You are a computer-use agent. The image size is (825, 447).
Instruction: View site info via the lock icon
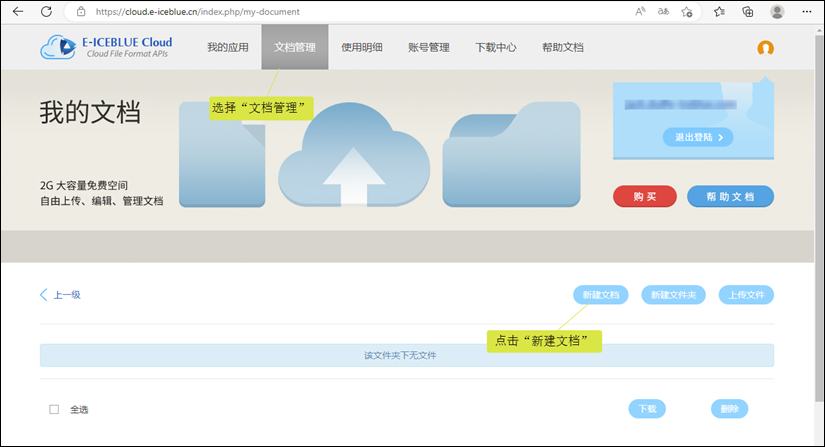click(81, 11)
